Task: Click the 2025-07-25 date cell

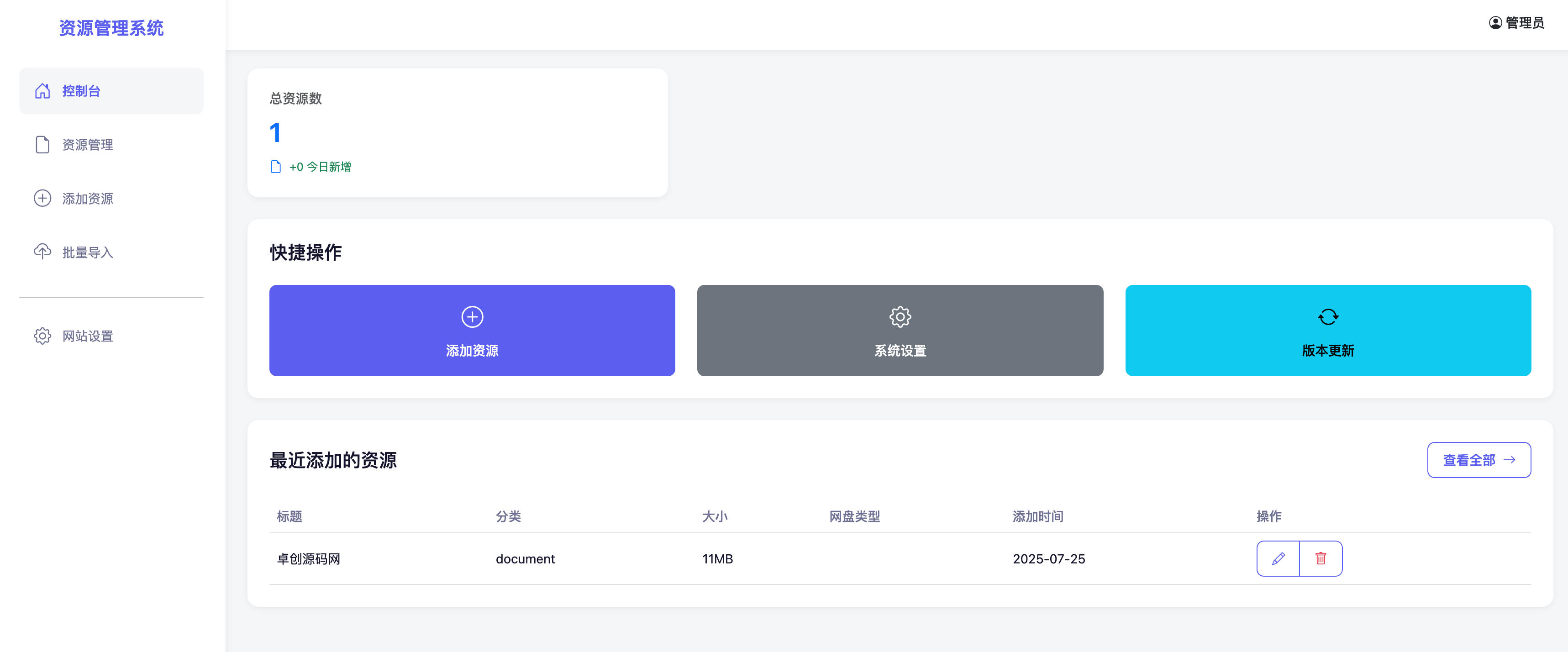Action: point(1048,559)
